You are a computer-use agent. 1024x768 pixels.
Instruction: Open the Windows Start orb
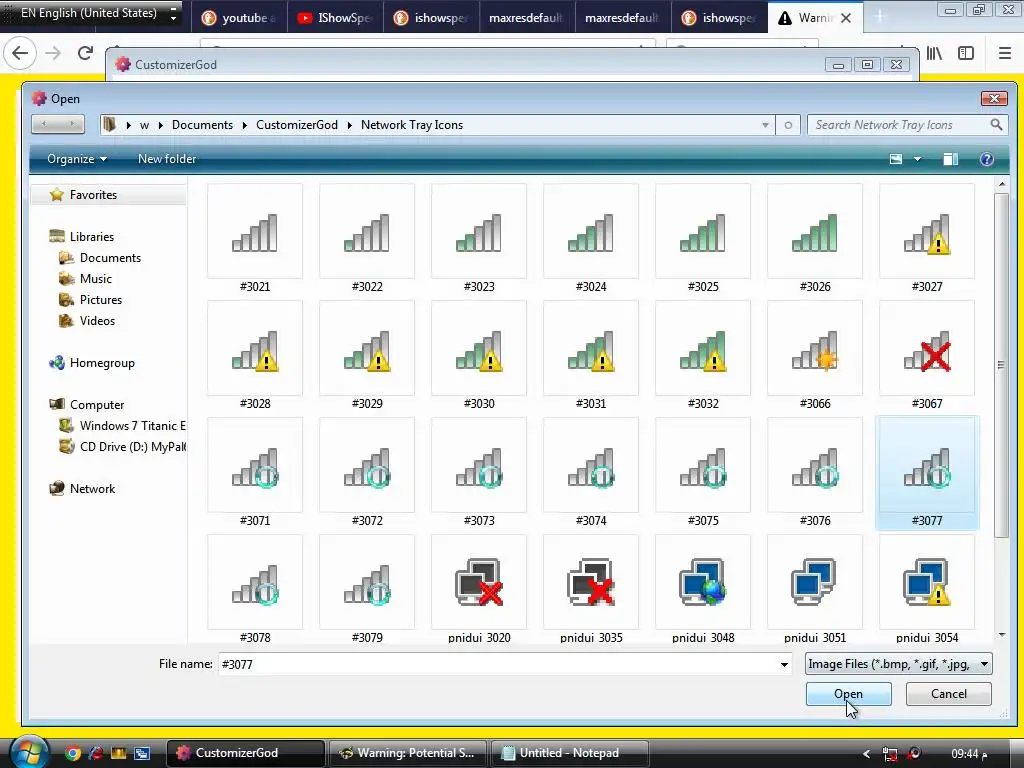29,752
